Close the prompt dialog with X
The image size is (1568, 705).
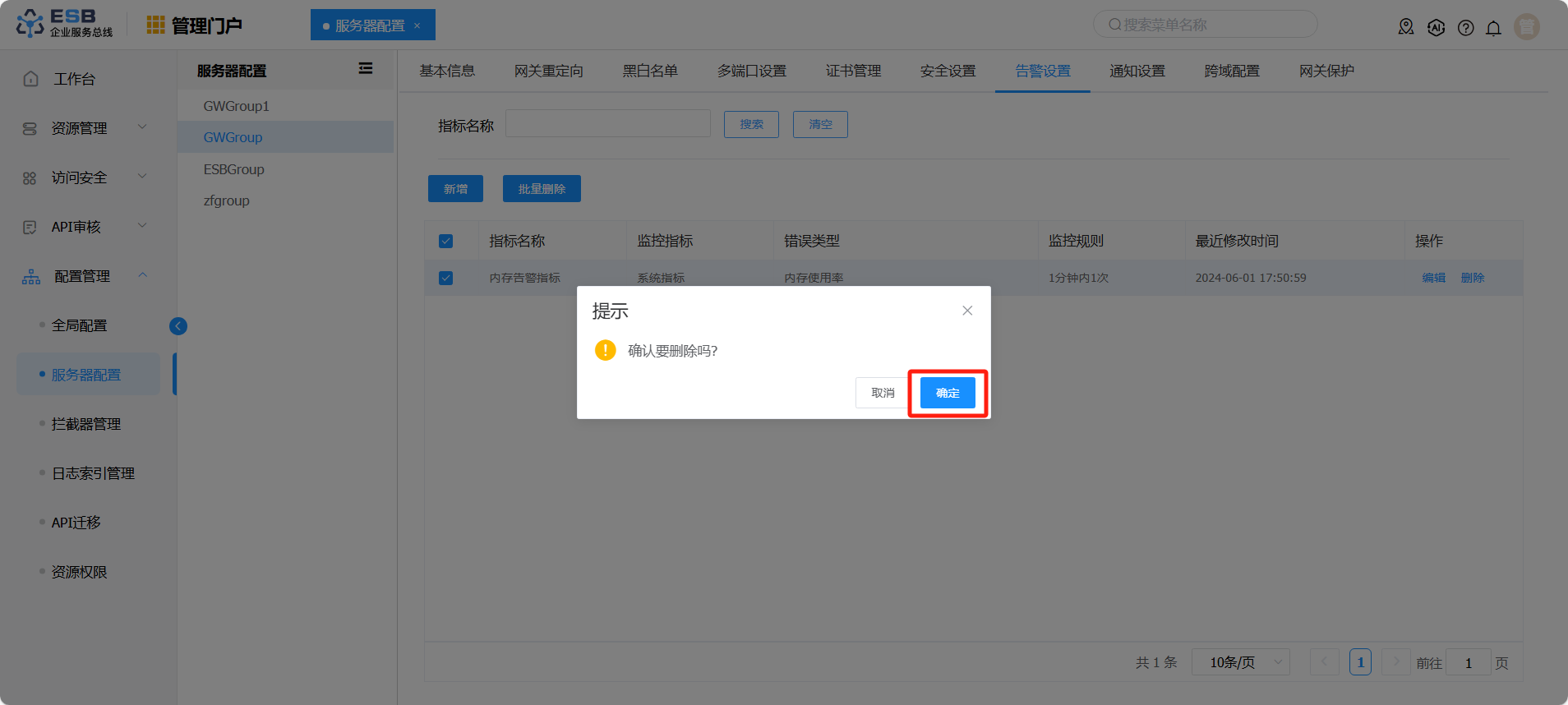967,311
